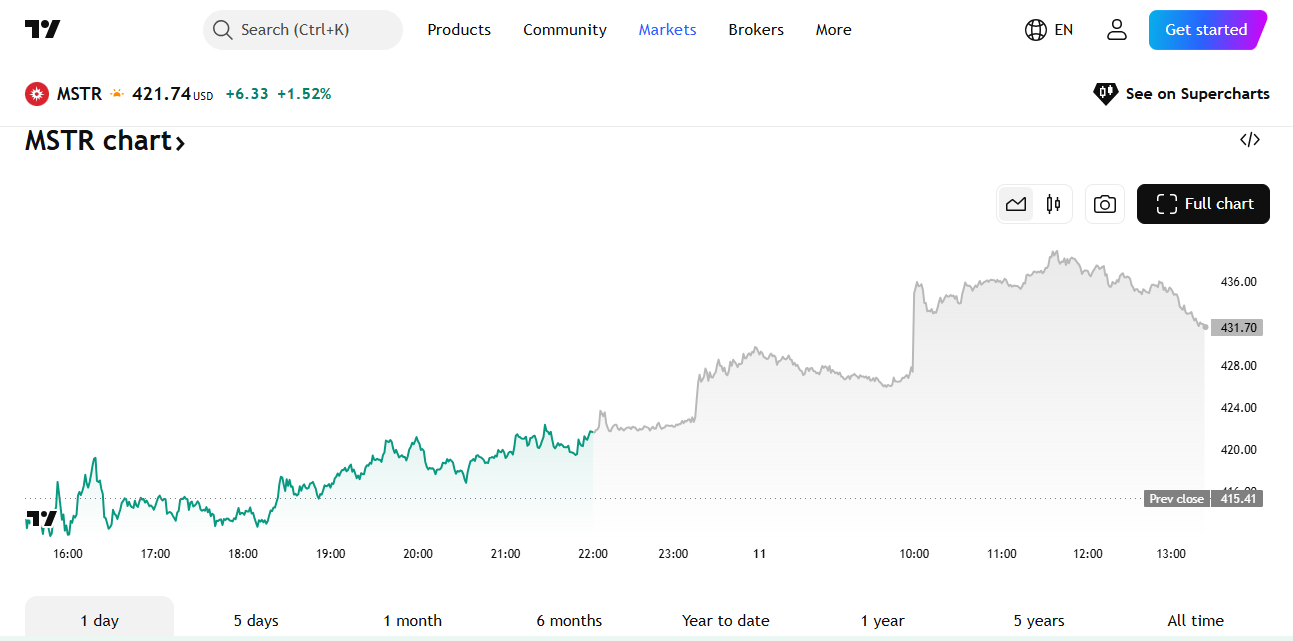
Task: Select the 1 day range tab
Action: [99, 619]
